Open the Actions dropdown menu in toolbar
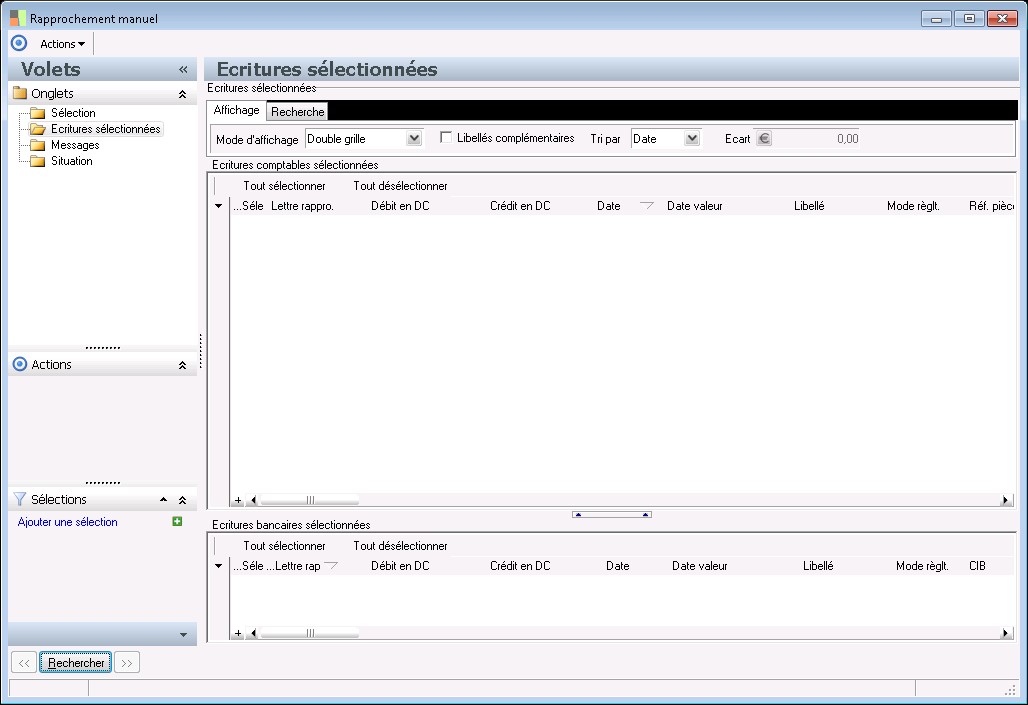Screen dimensions: 1028x705 pyautogui.click(x=62, y=44)
